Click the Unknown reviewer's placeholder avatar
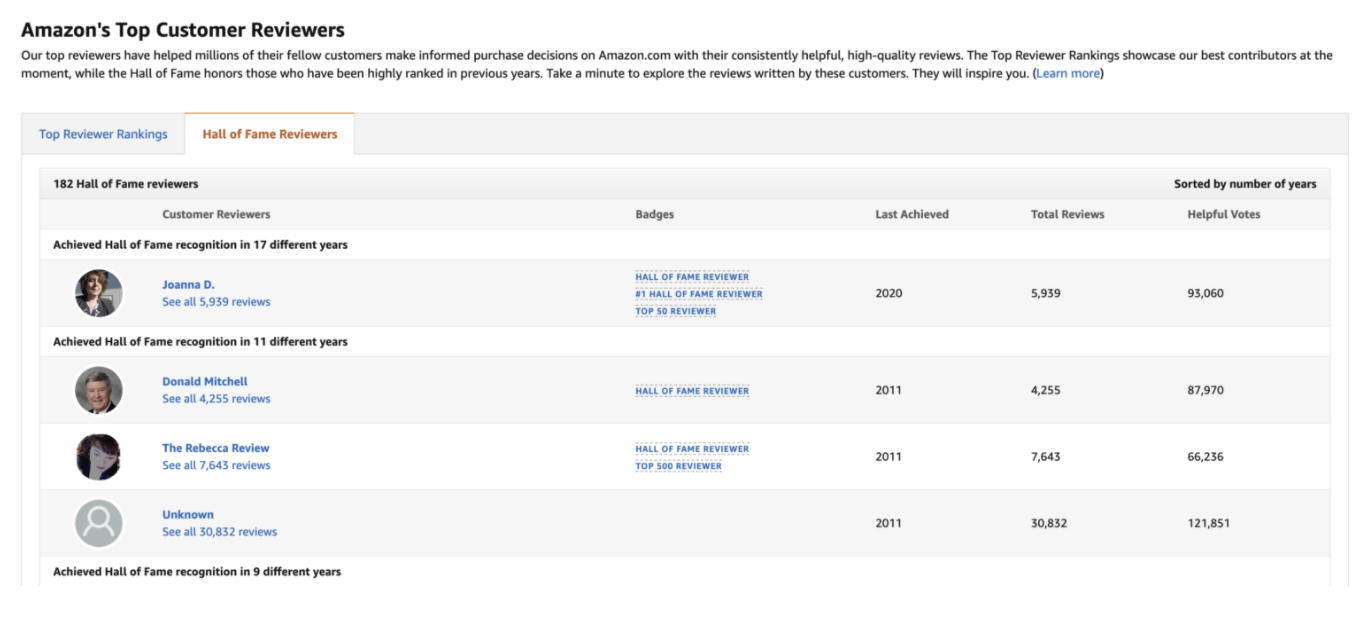This screenshot has width=1366, height=620. tap(99, 523)
